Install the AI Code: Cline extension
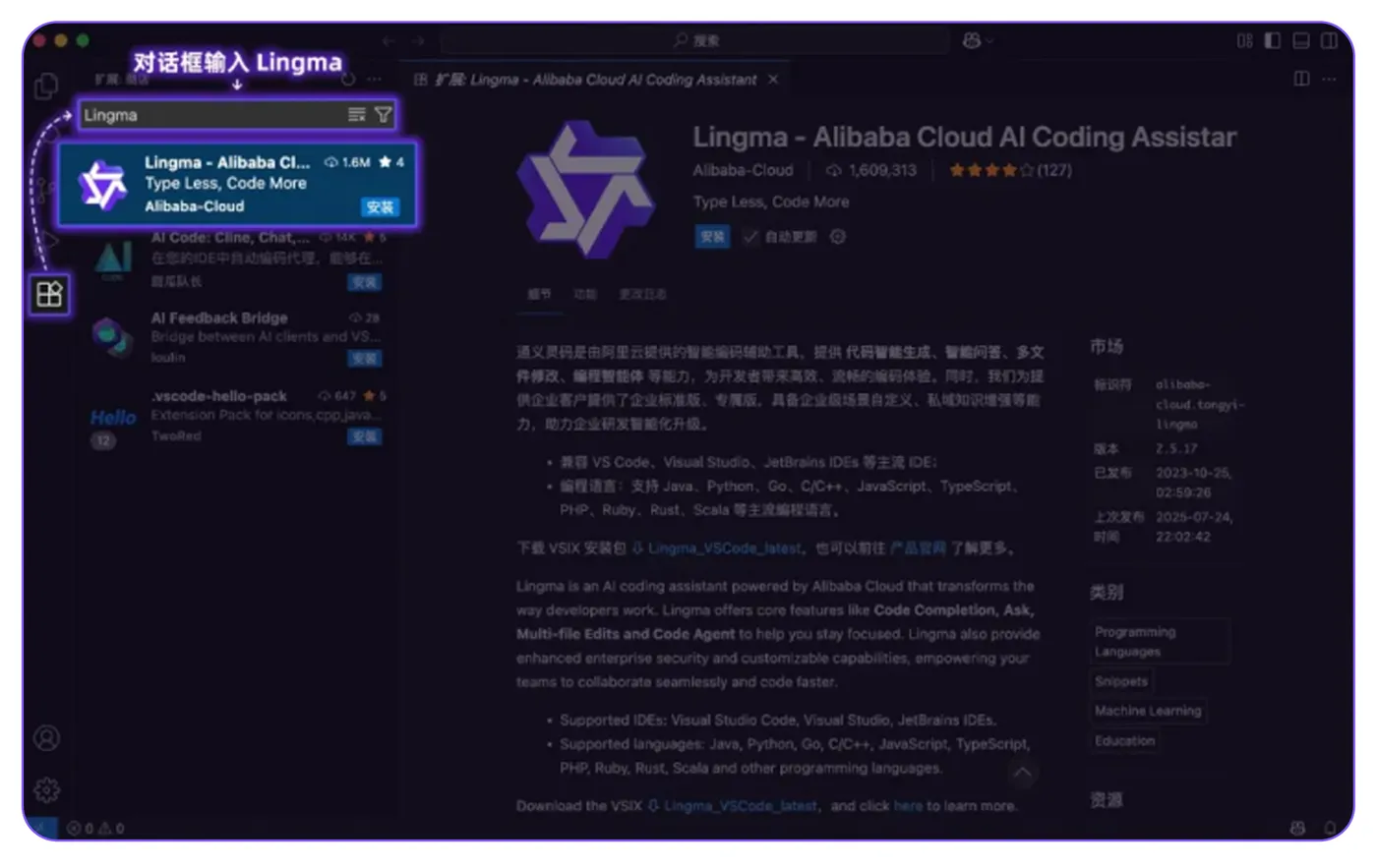Viewport: 1377px width, 868px height. (x=365, y=282)
